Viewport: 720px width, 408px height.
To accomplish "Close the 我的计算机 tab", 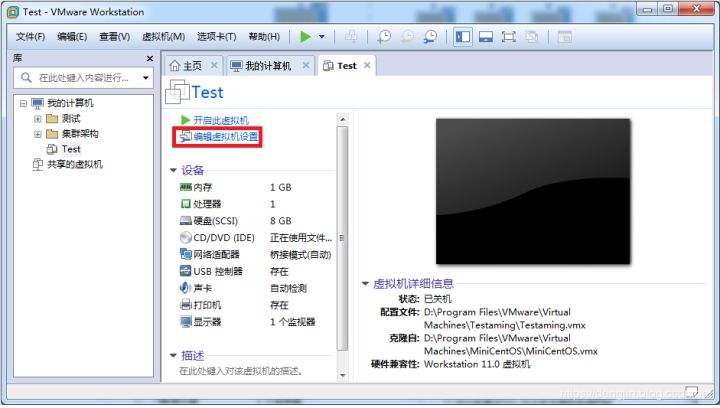I will pyautogui.click(x=306, y=65).
